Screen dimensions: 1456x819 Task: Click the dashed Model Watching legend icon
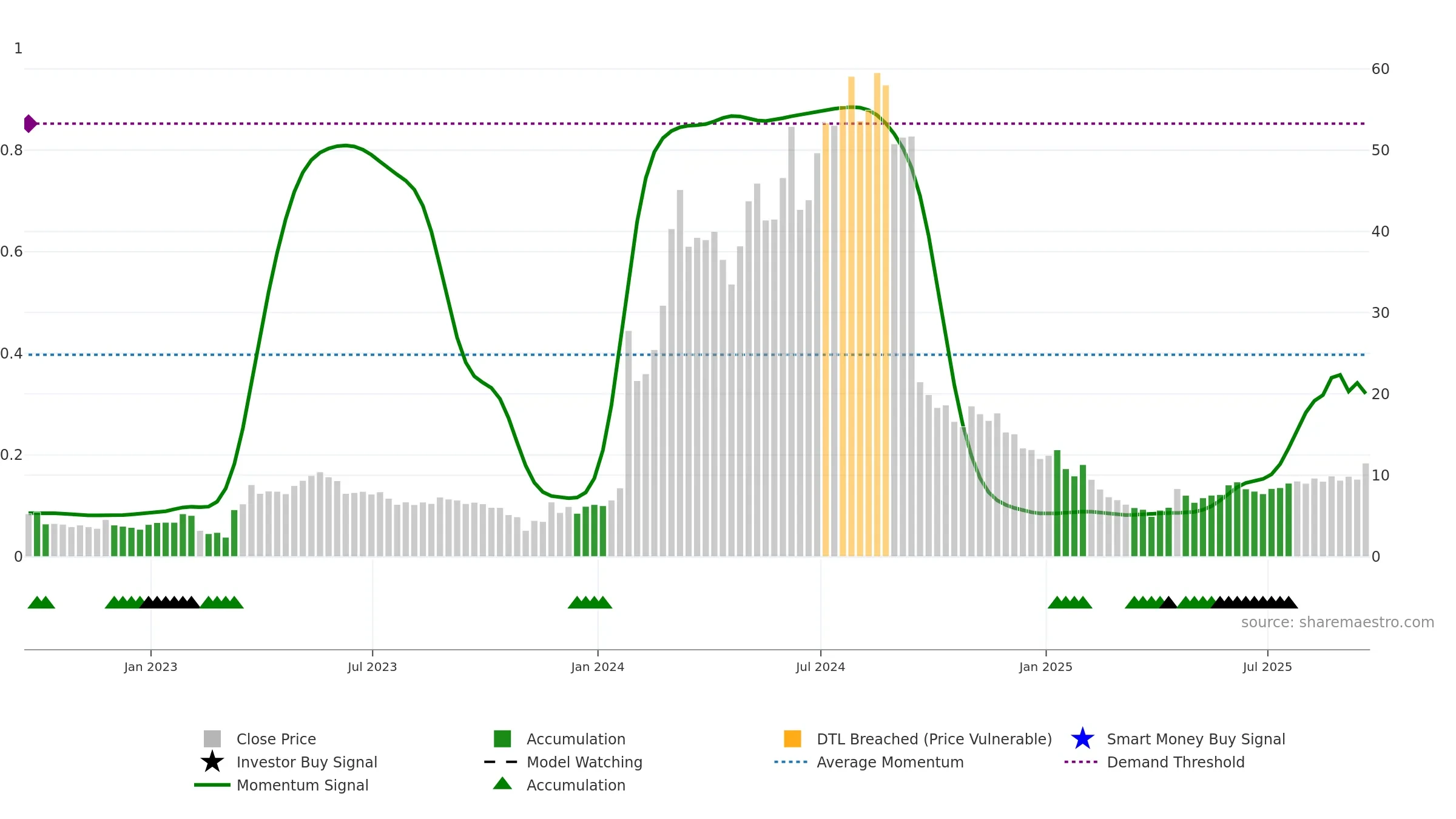(501, 762)
